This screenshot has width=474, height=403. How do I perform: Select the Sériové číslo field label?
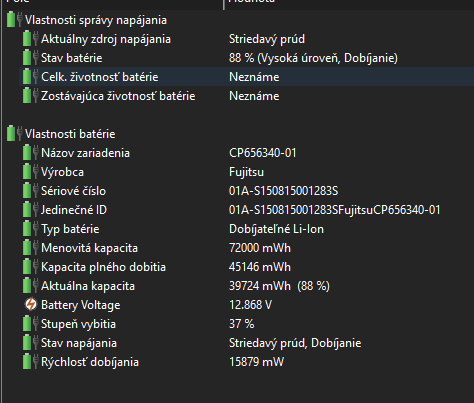(x=73, y=191)
